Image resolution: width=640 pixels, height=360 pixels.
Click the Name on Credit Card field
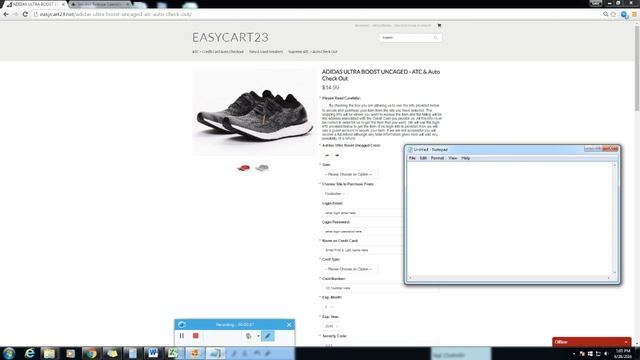point(362,250)
